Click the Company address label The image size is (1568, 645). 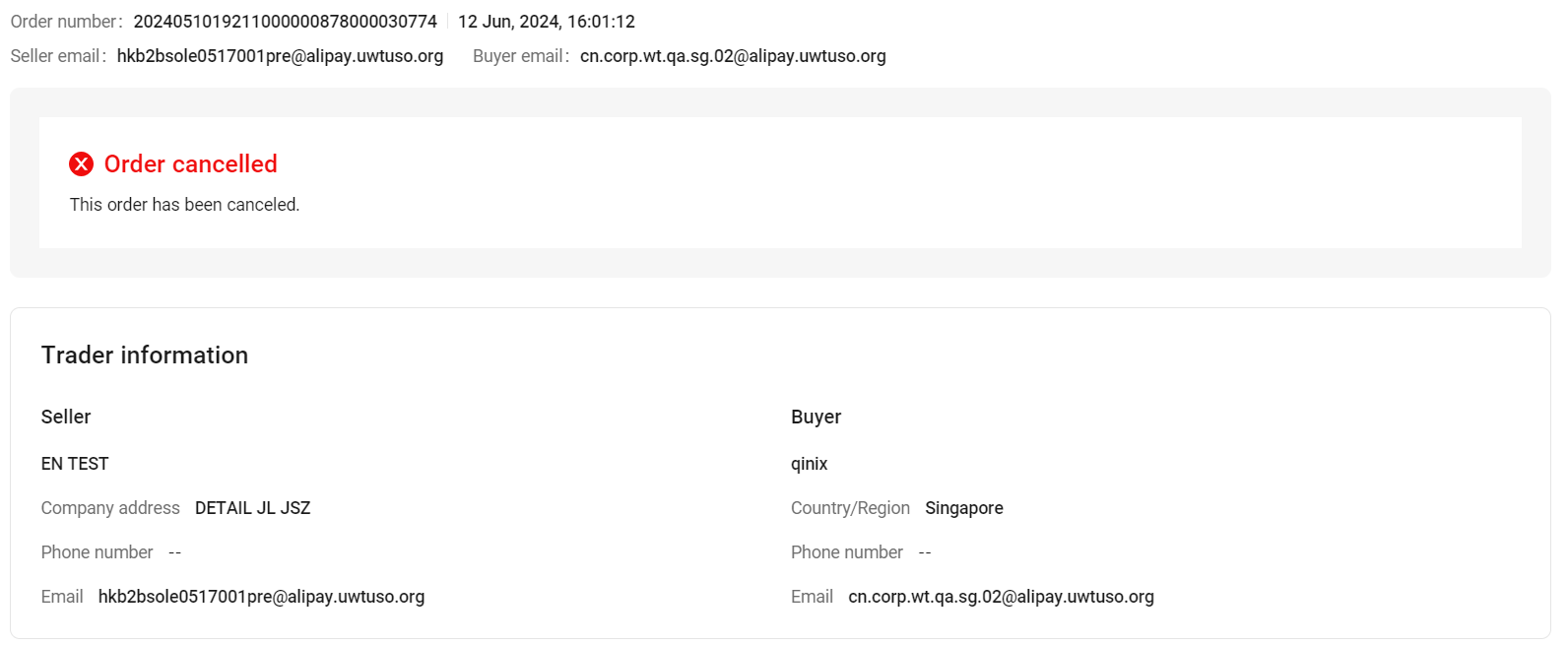tap(110, 508)
